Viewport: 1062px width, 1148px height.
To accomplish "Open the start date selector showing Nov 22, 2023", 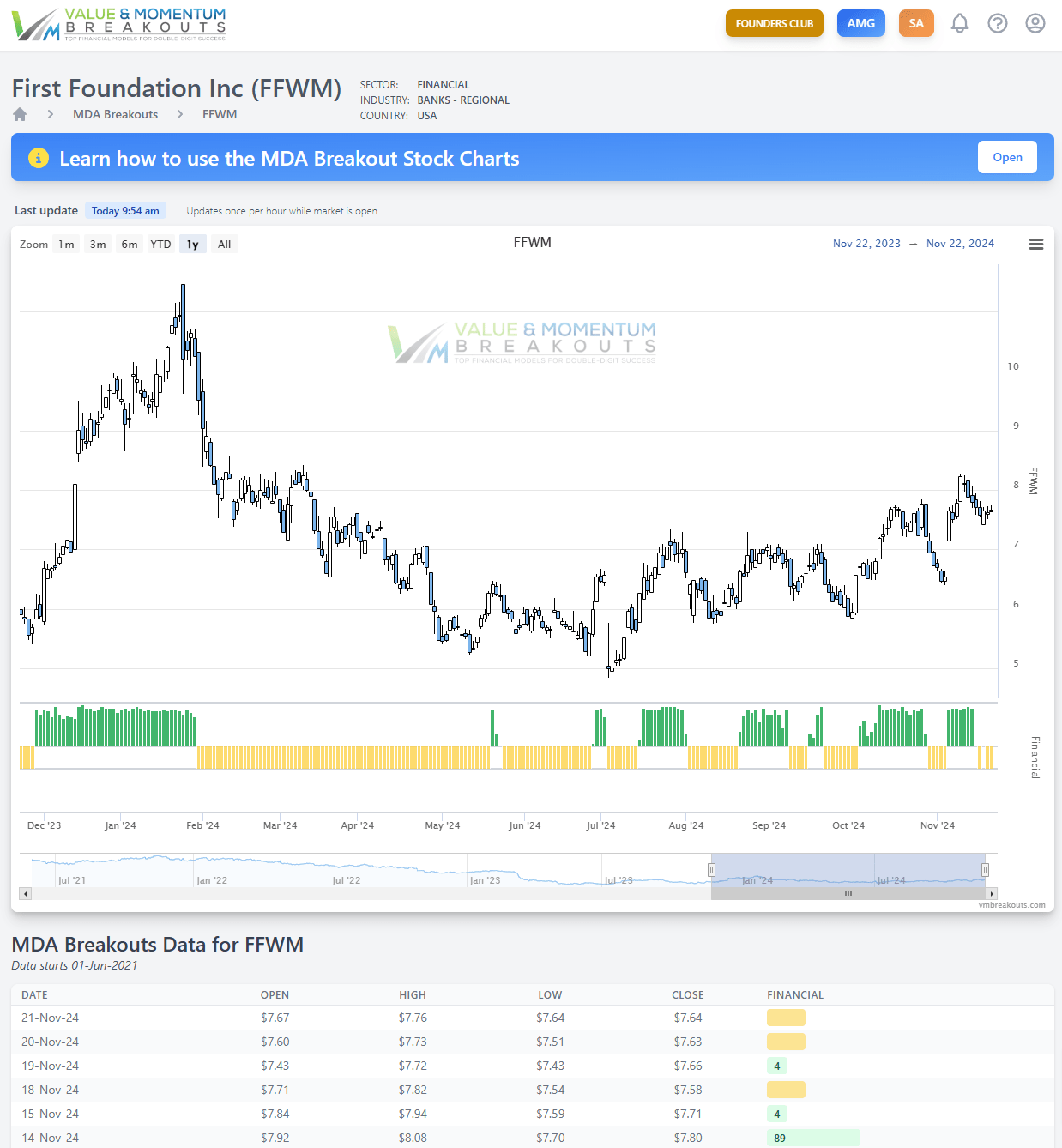I will (x=866, y=244).
